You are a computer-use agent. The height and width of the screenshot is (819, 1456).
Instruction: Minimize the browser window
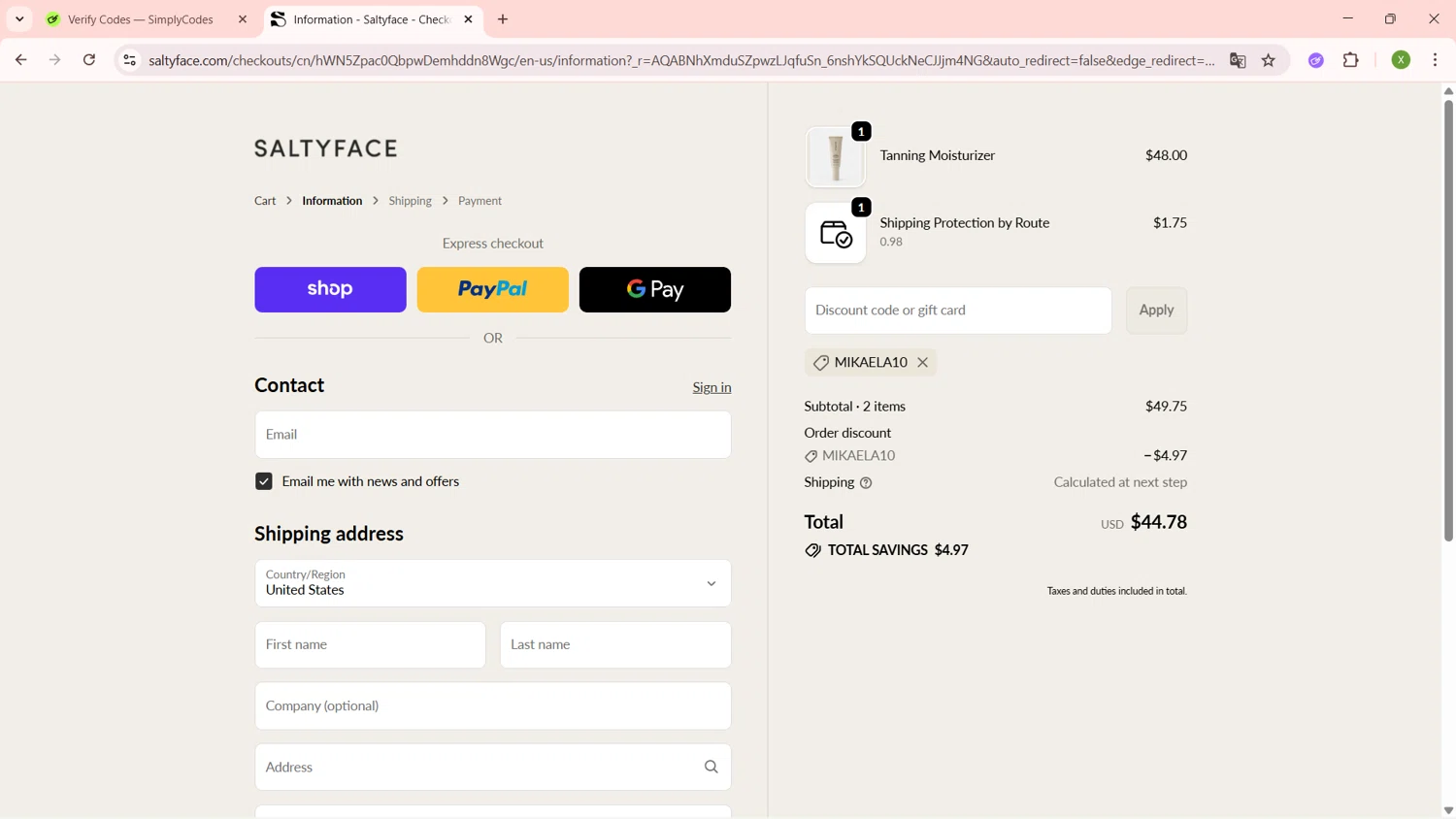click(1347, 18)
